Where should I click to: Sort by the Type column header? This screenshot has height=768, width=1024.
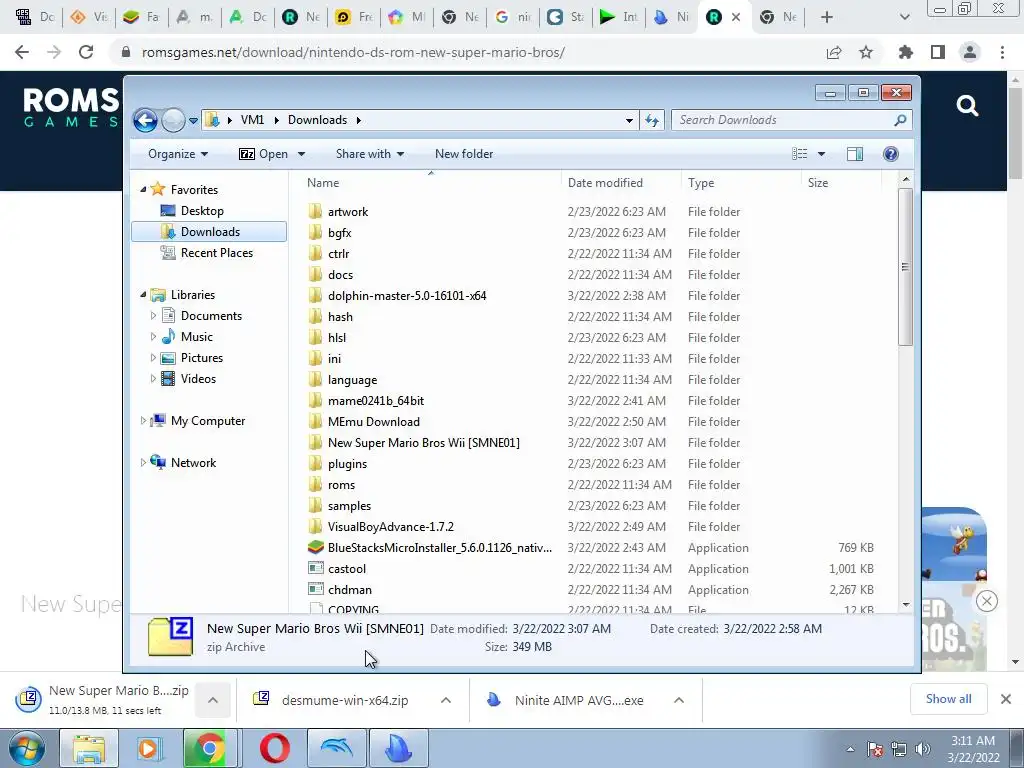741,183
